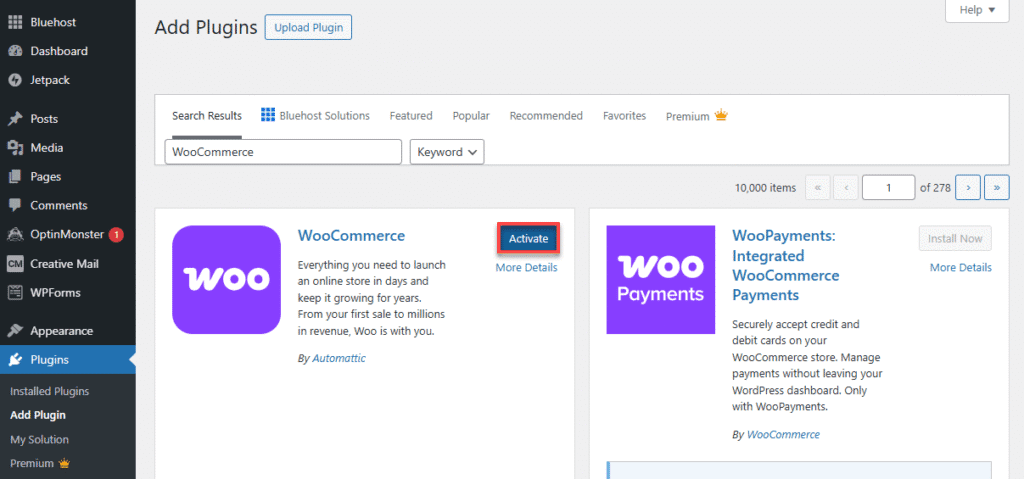
Task: Click the plugin search input field
Action: 283,152
